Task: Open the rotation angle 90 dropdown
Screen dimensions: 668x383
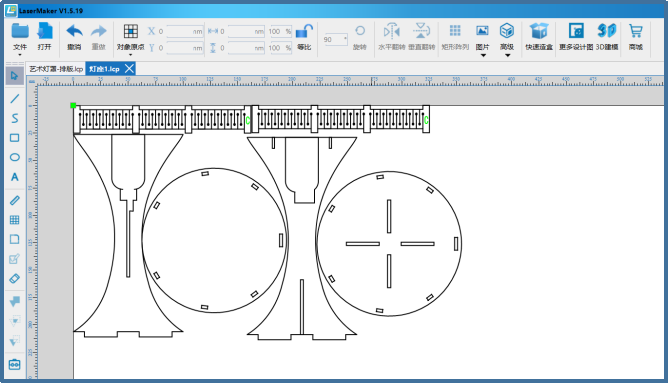Action: coord(335,39)
